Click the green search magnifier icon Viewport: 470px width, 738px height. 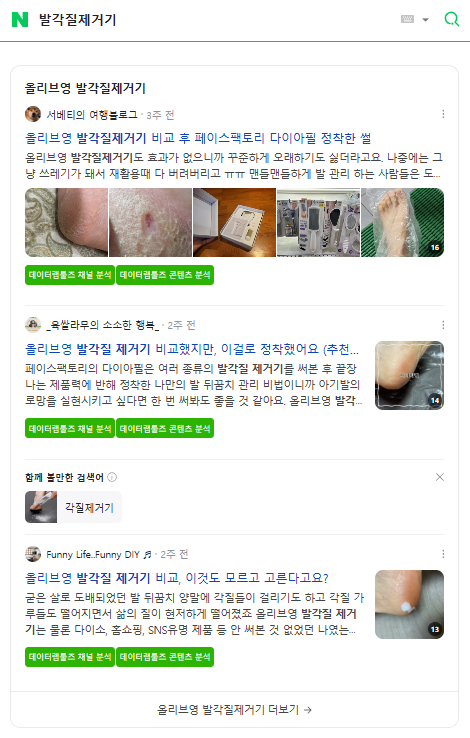[x=452, y=19]
